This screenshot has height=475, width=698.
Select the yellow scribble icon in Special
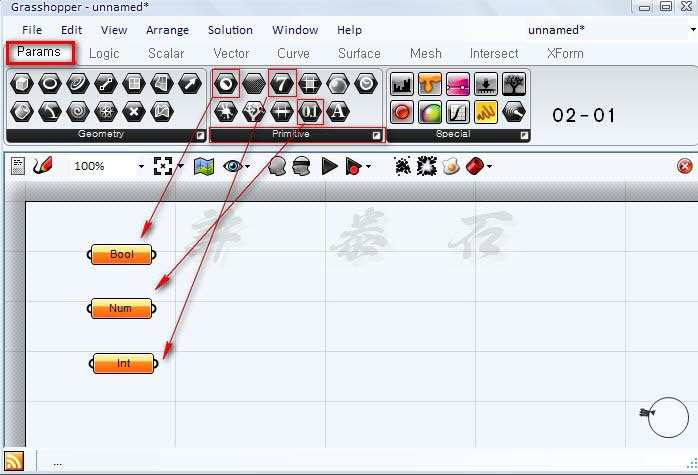click(x=486, y=112)
